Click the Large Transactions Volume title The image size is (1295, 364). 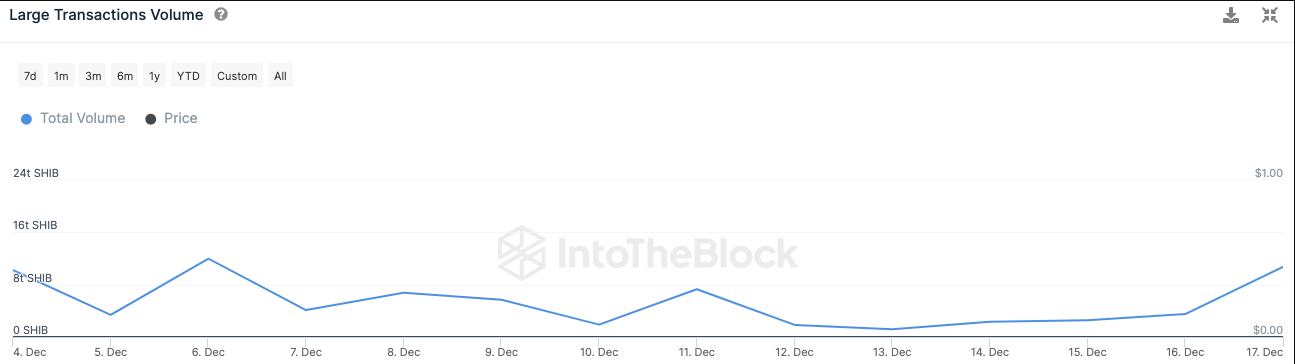point(106,15)
